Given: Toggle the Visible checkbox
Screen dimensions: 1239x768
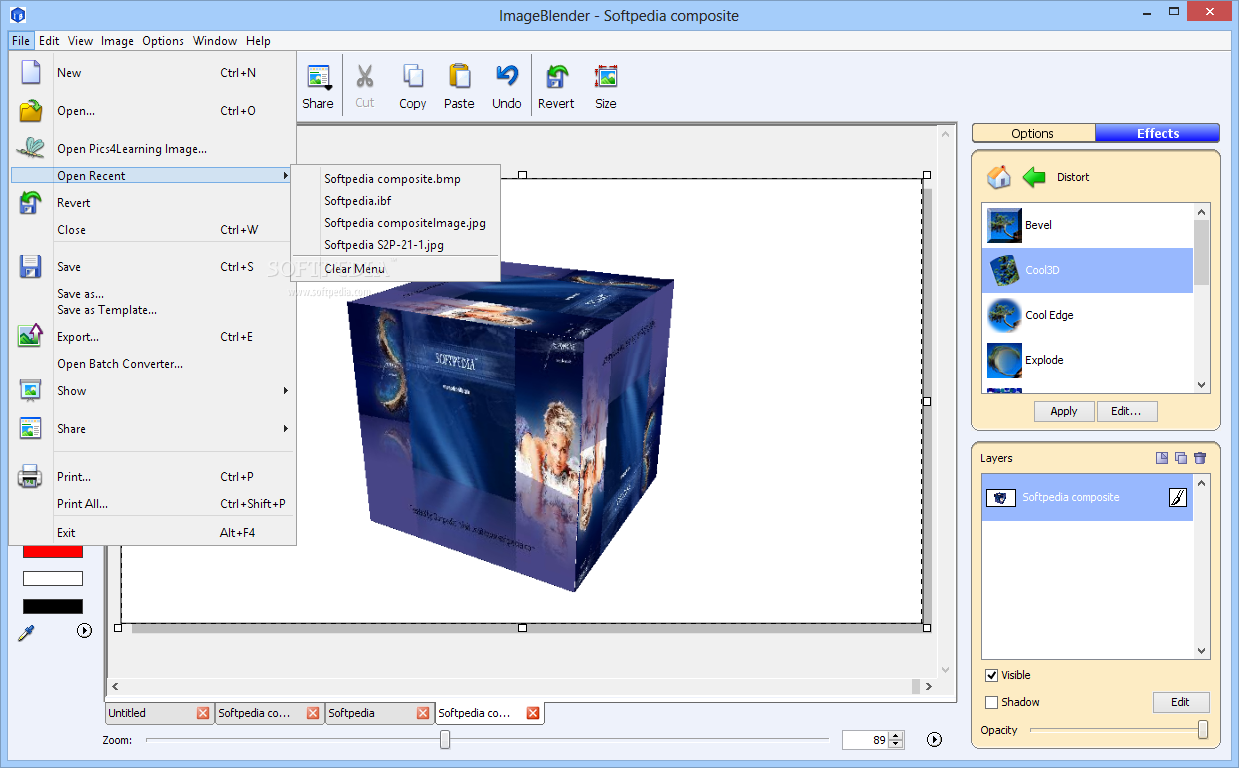Looking at the screenshot, I should (991, 675).
